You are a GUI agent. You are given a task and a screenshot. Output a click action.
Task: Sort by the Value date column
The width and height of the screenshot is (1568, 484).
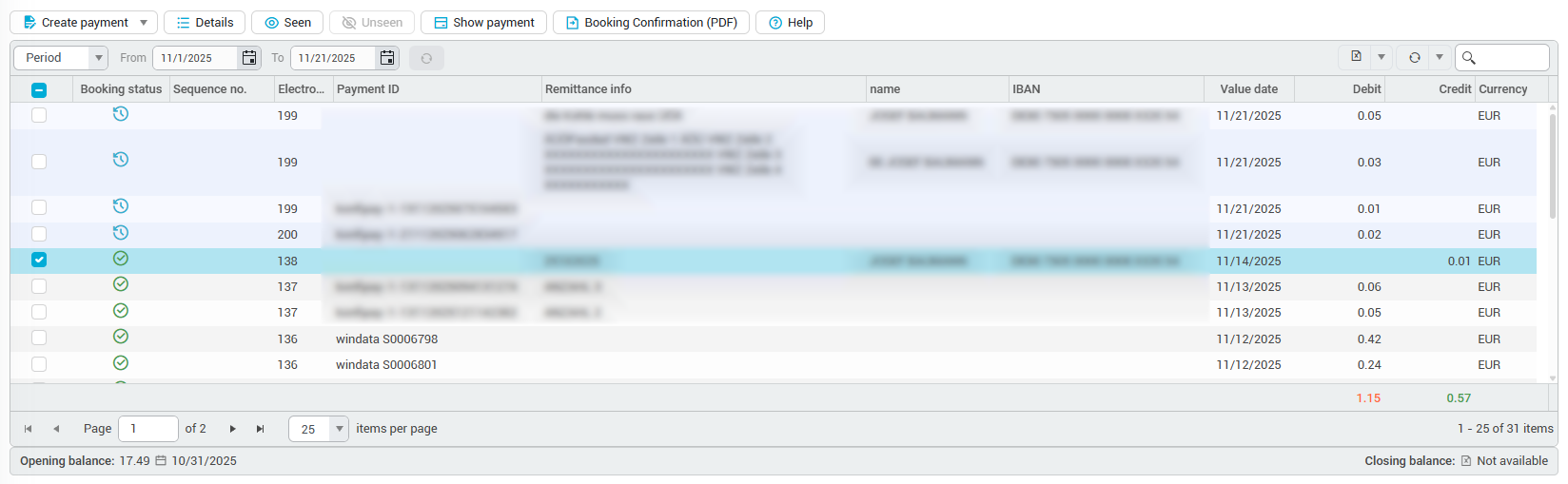click(1248, 89)
